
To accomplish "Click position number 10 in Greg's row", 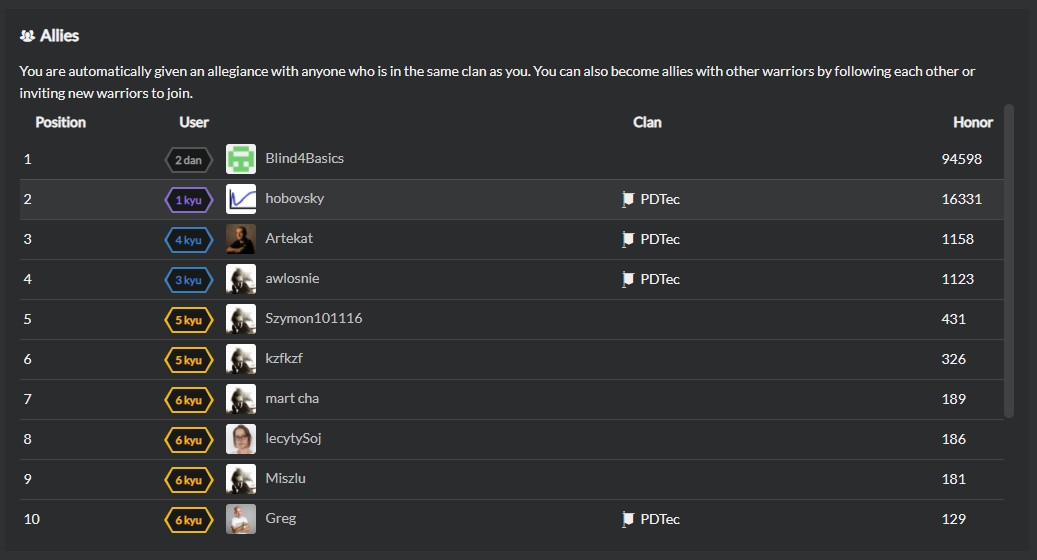I will 32,519.
